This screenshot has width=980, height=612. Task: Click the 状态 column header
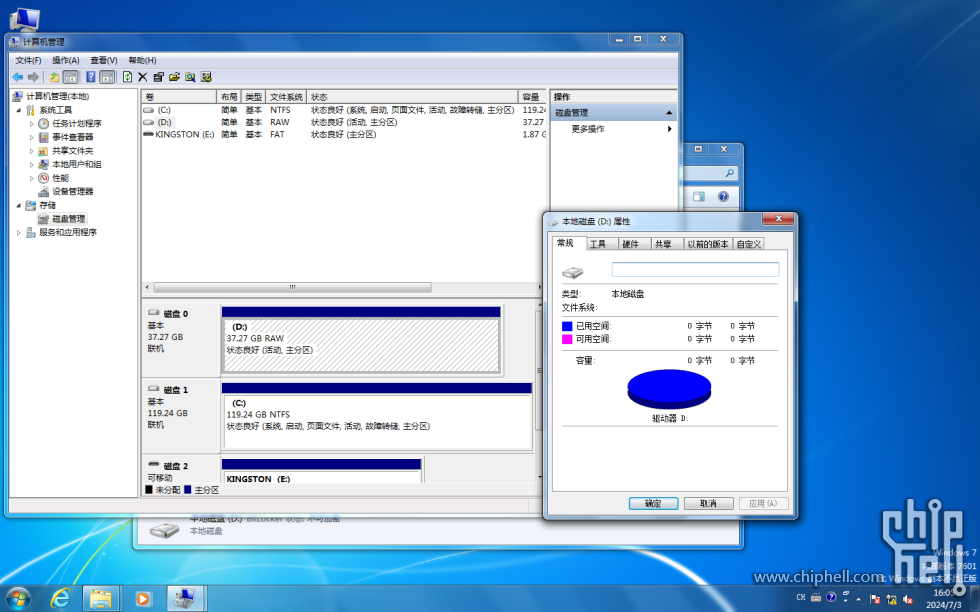click(412, 97)
